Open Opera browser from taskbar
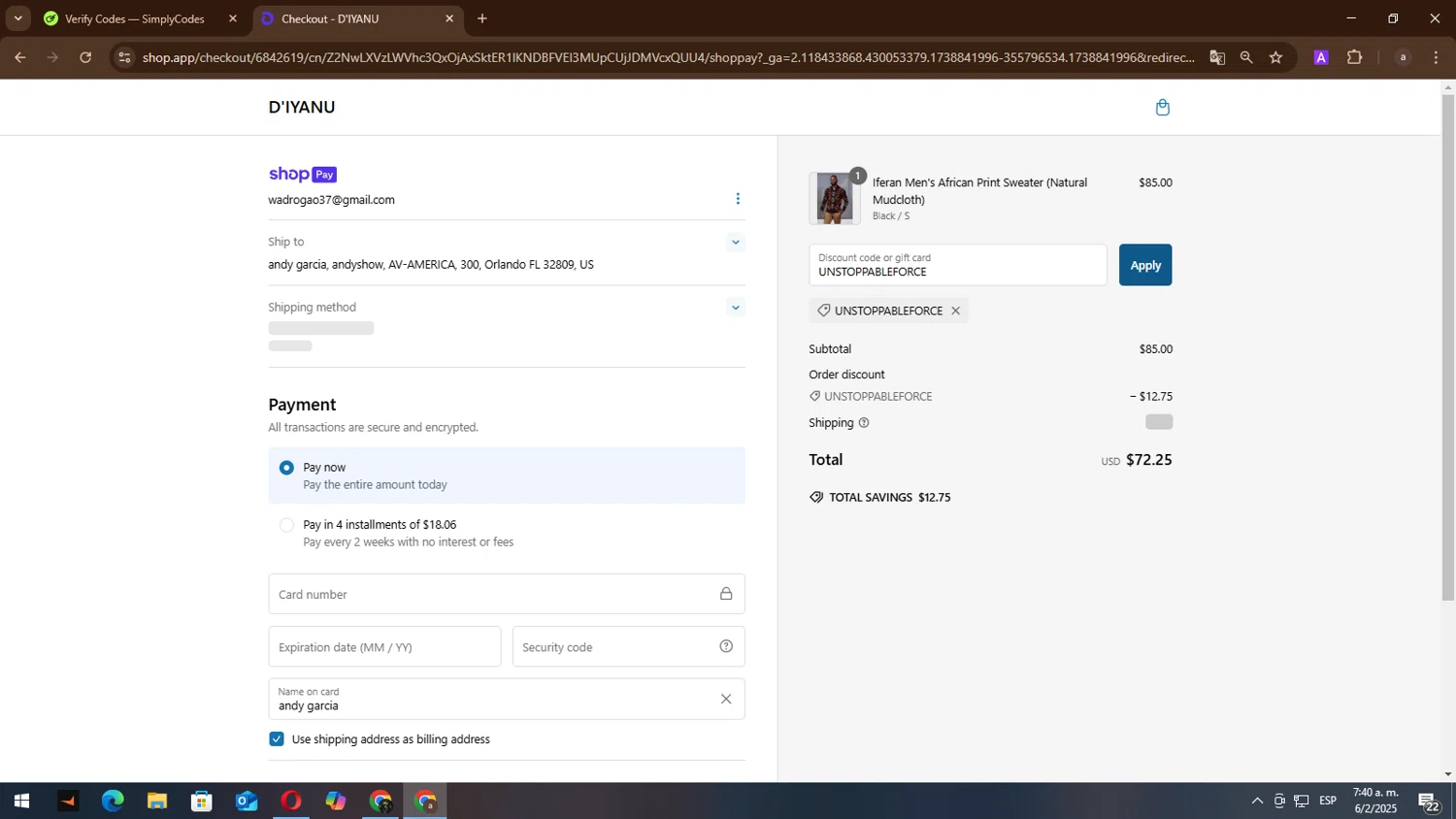The width and height of the screenshot is (1456, 819). click(291, 802)
